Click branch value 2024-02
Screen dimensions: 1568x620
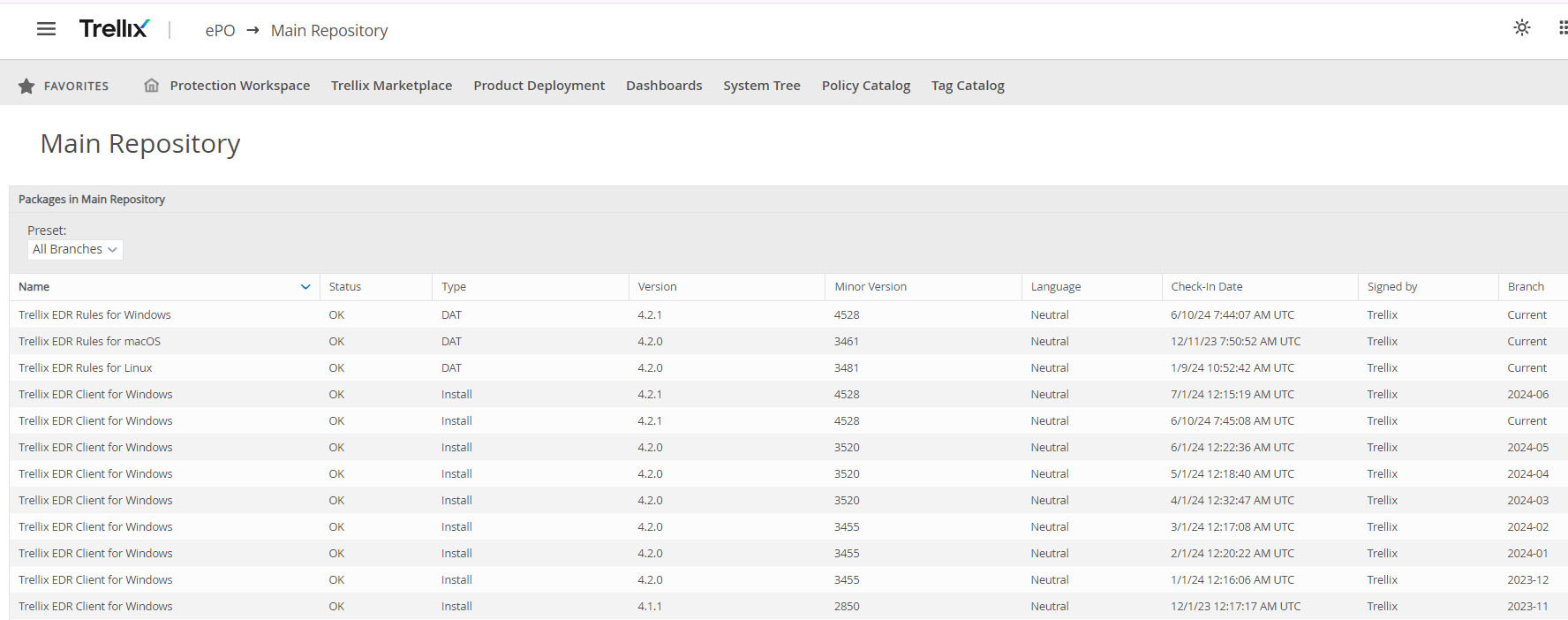[x=1527, y=526]
